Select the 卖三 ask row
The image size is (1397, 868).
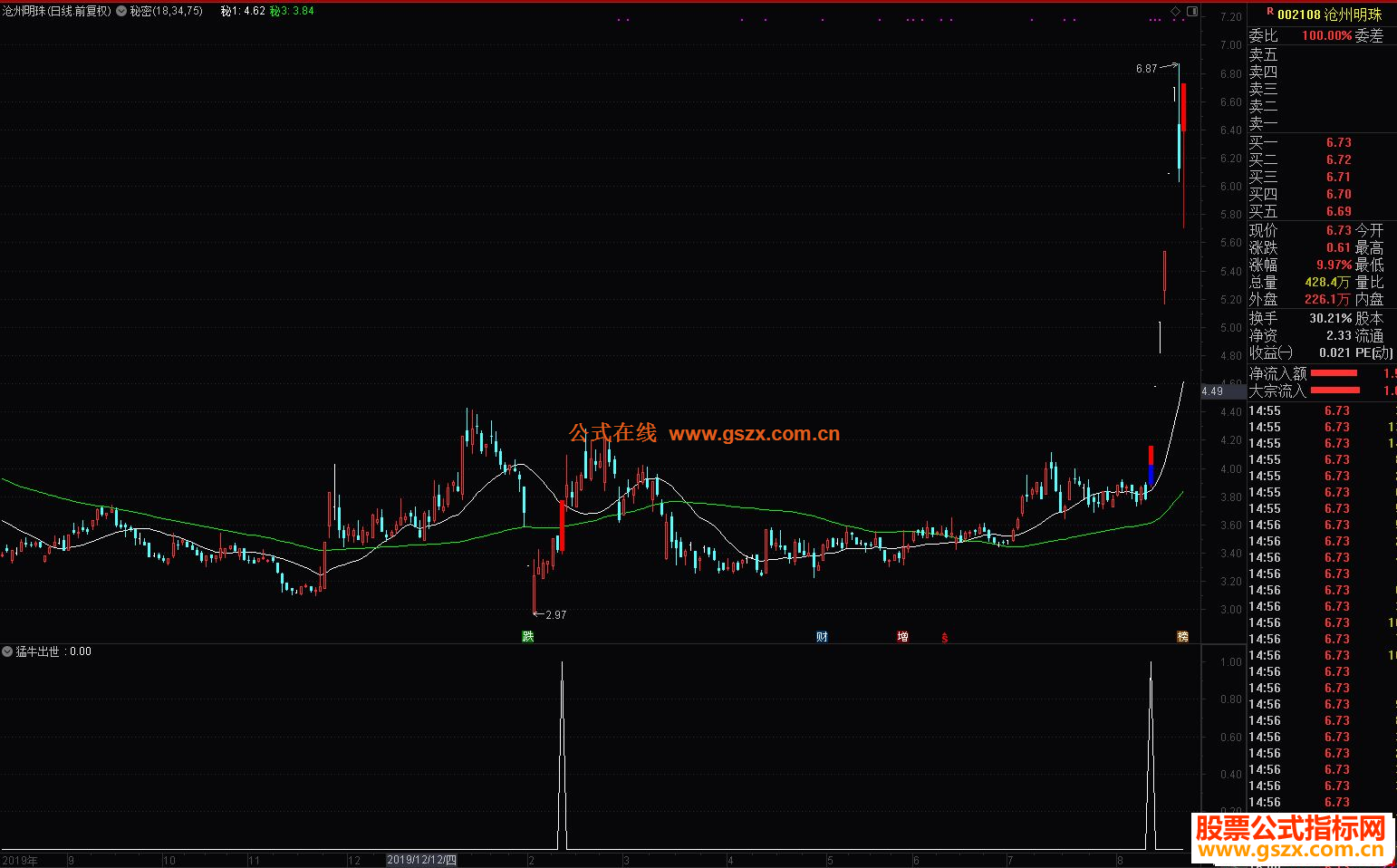[1322, 89]
